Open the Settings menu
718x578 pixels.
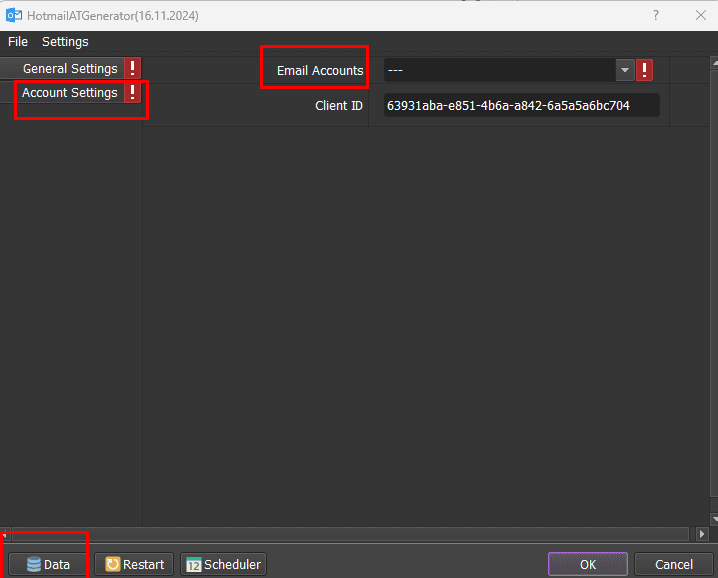point(65,42)
